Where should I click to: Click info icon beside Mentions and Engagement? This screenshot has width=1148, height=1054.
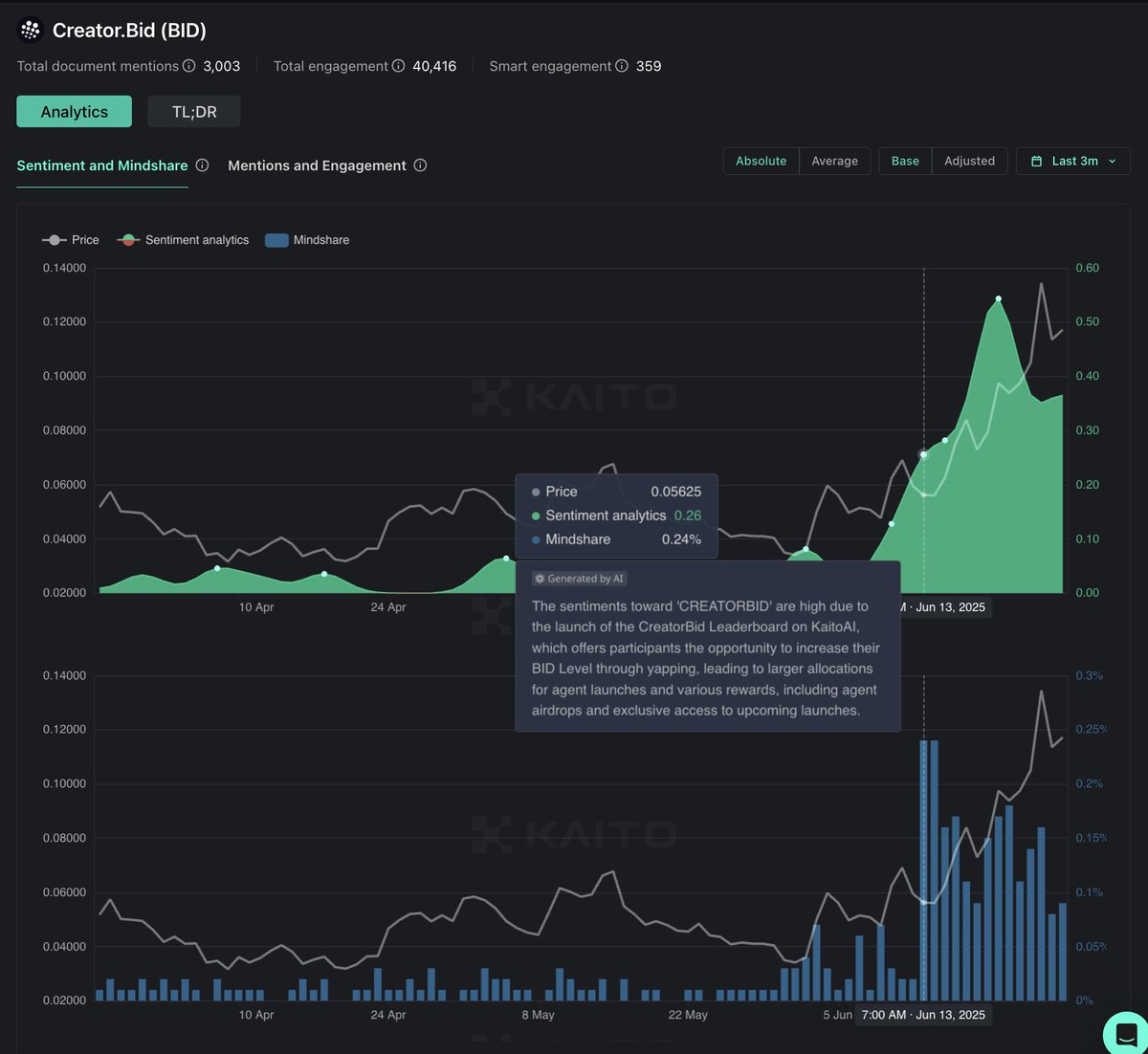(x=420, y=165)
